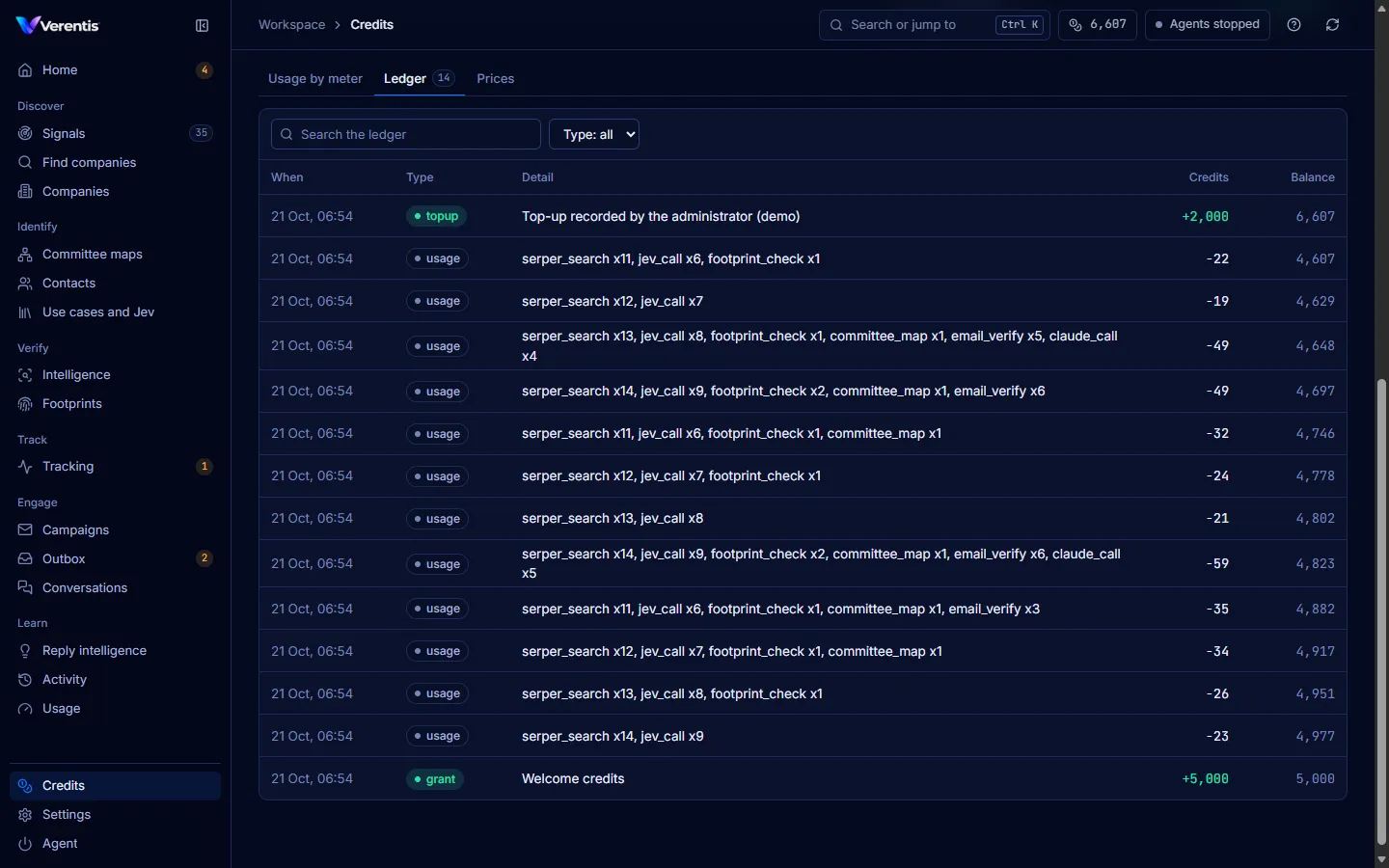Open Campaigns page
Viewport: 1389px width, 868px height.
(115, 529)
